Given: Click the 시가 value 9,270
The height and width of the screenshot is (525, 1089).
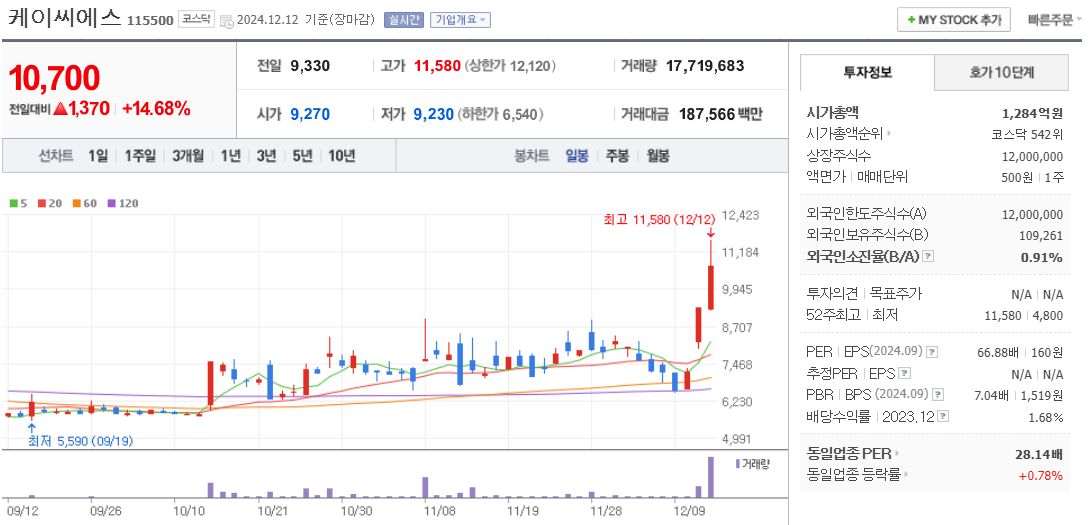Looking at the screenshot, I should (x=310, y=114).
